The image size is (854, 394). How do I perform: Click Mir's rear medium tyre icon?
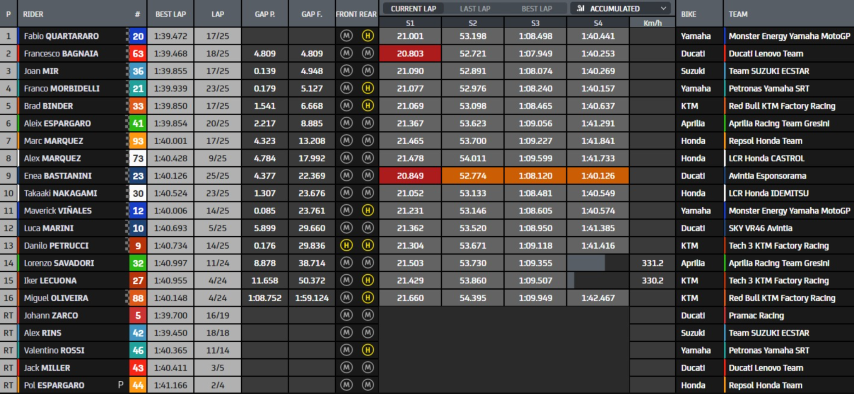pos(368,71)
